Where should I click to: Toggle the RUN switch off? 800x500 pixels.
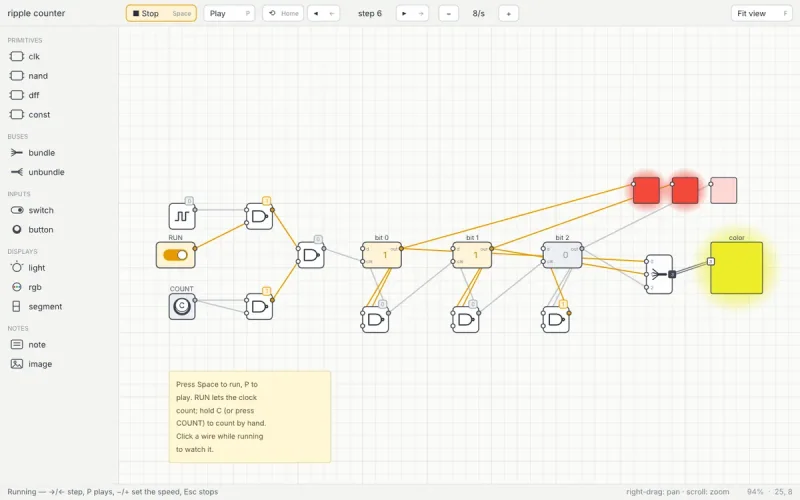176,255
